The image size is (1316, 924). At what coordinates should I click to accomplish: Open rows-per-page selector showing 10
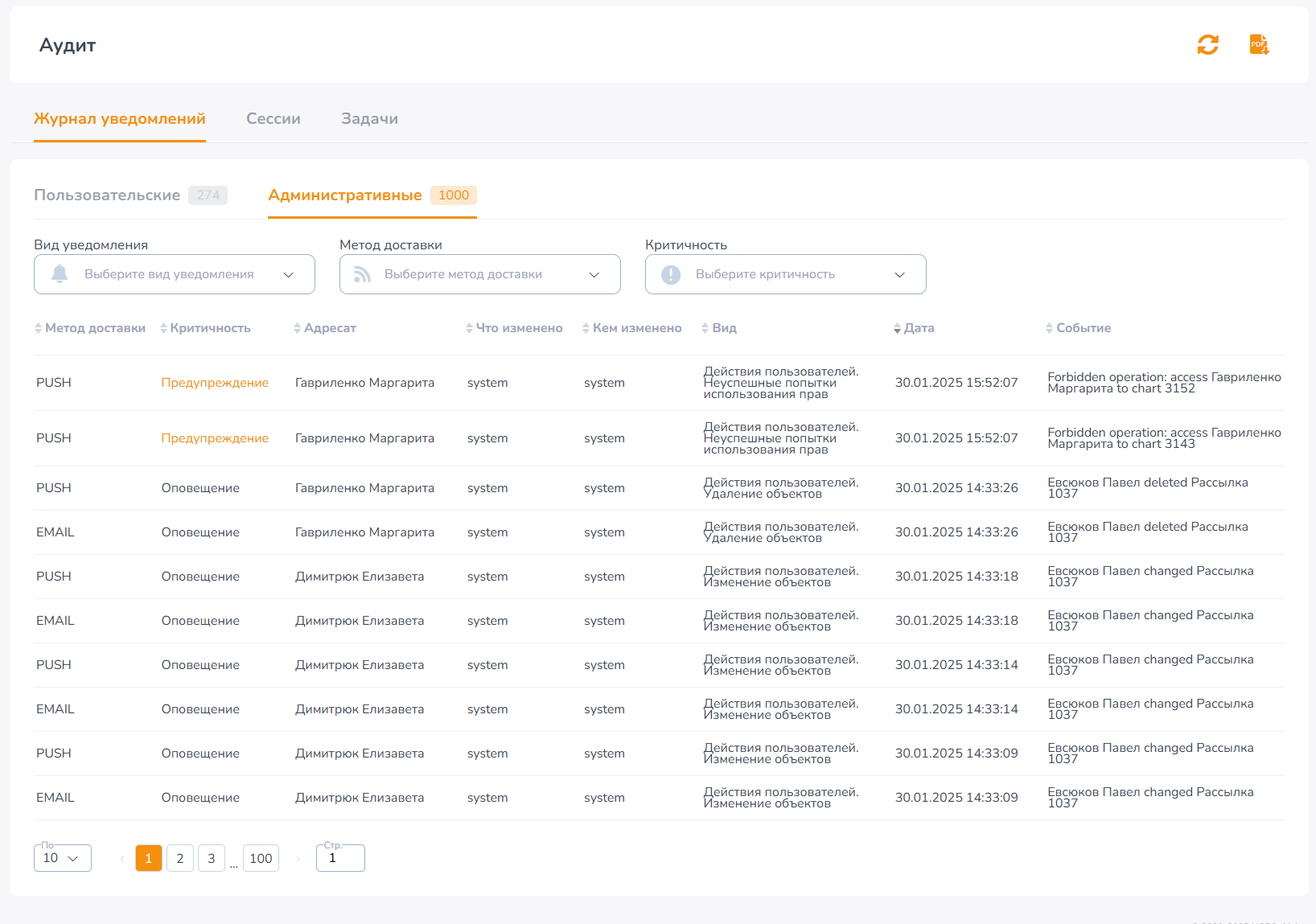63,858
